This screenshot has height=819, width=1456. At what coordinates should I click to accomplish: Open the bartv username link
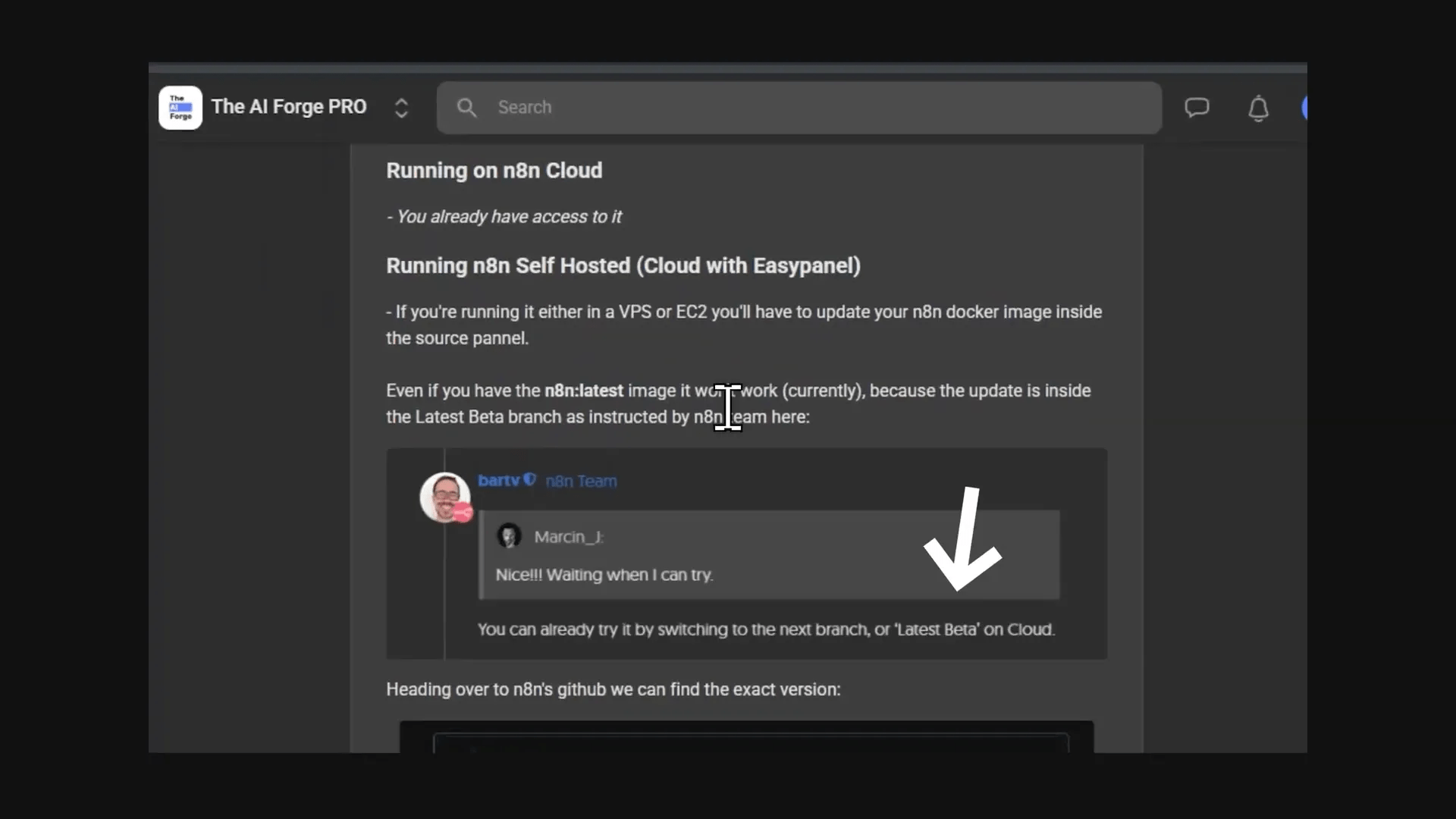pyautogui.click(x=498, y=480)
